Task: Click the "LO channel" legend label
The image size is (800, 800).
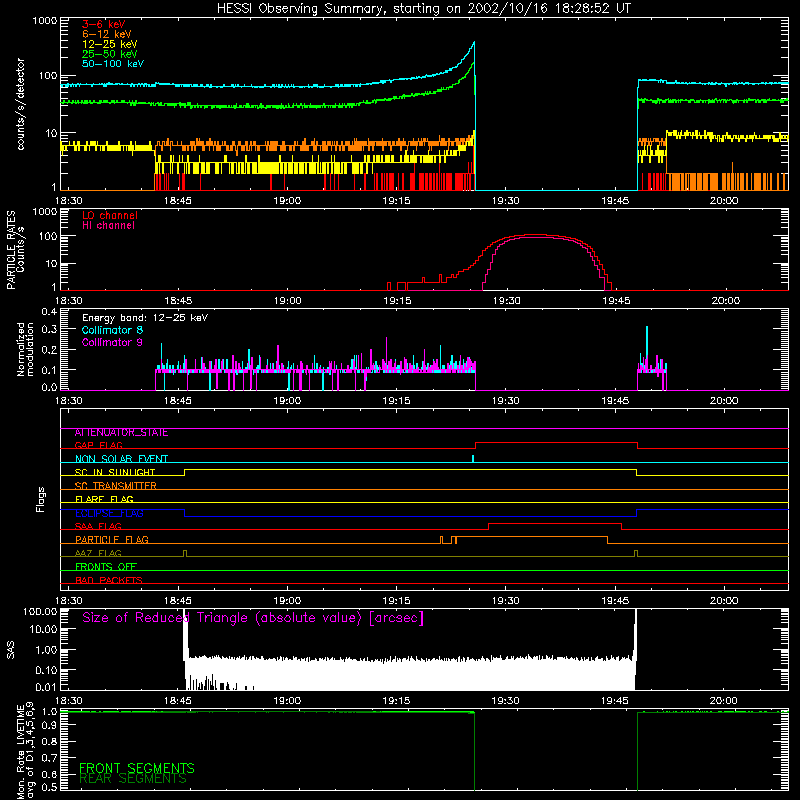Action: pyautogui.click(x=110, y=215)
